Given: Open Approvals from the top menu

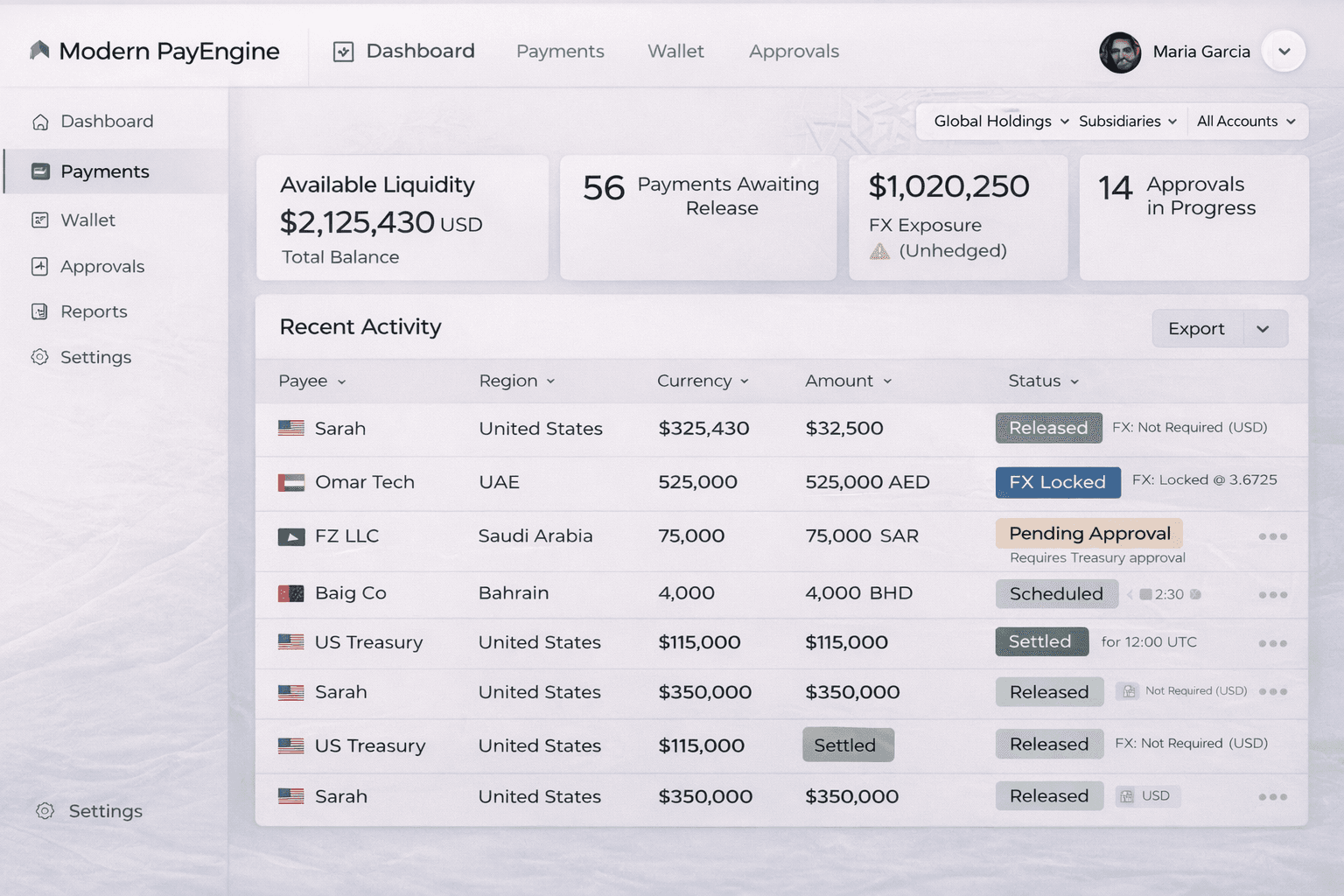Looking at the screenshot, I should click(793, 51).
